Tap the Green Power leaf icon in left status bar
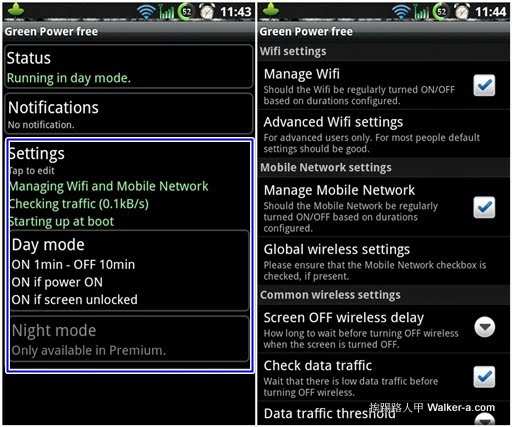The image size is (512, 427). 16,10
